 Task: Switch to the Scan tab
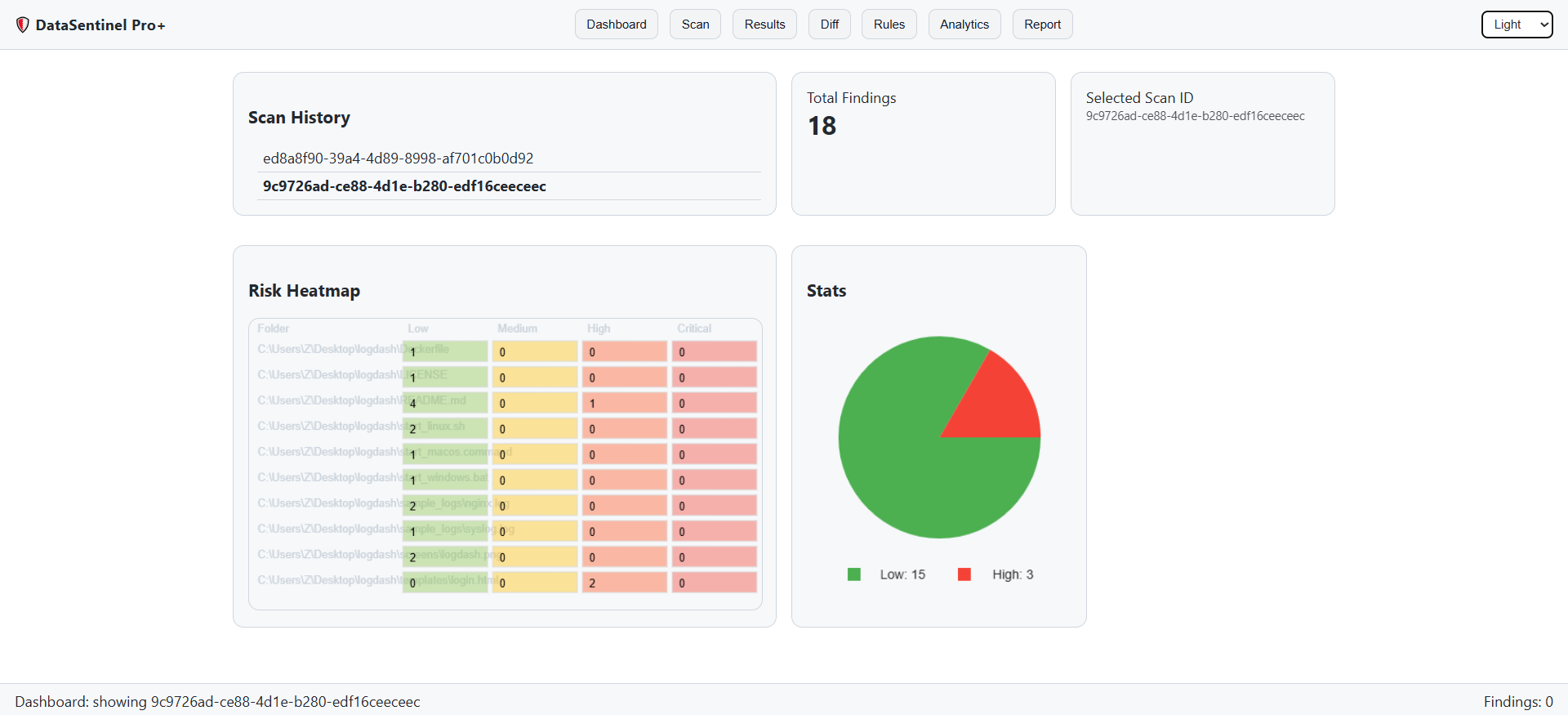(696, 25)
